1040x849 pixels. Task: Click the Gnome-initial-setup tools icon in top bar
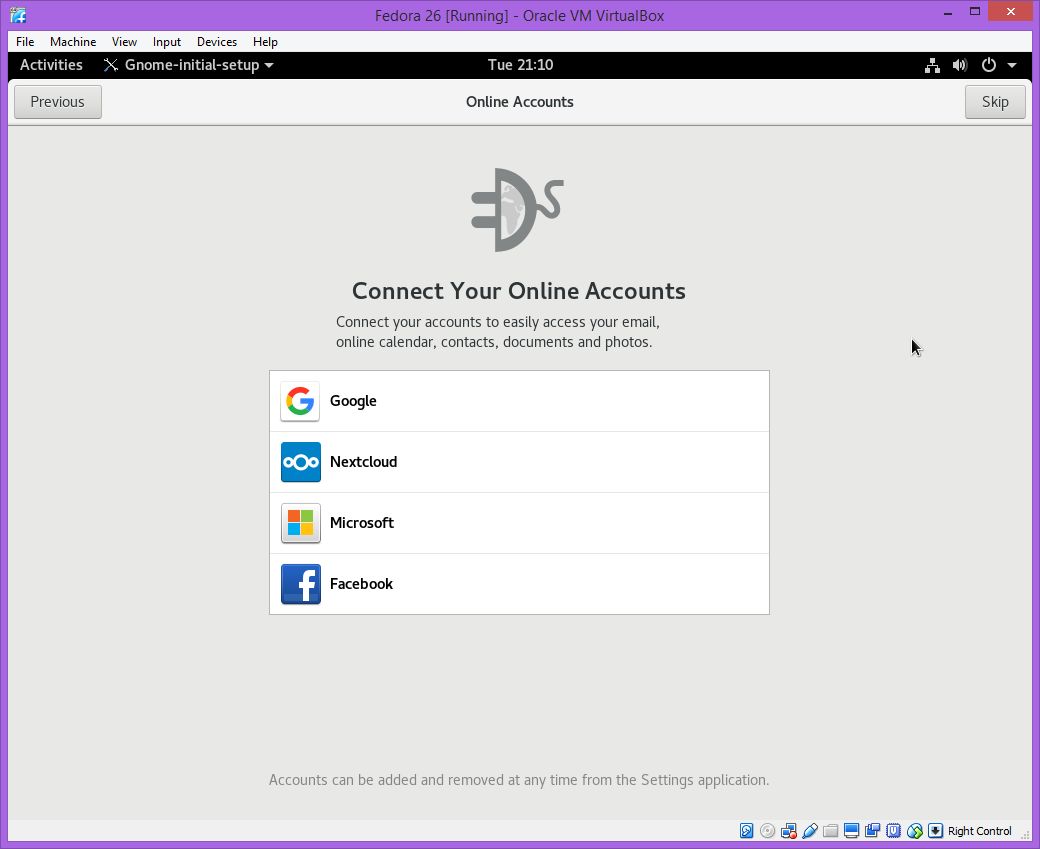111,65
